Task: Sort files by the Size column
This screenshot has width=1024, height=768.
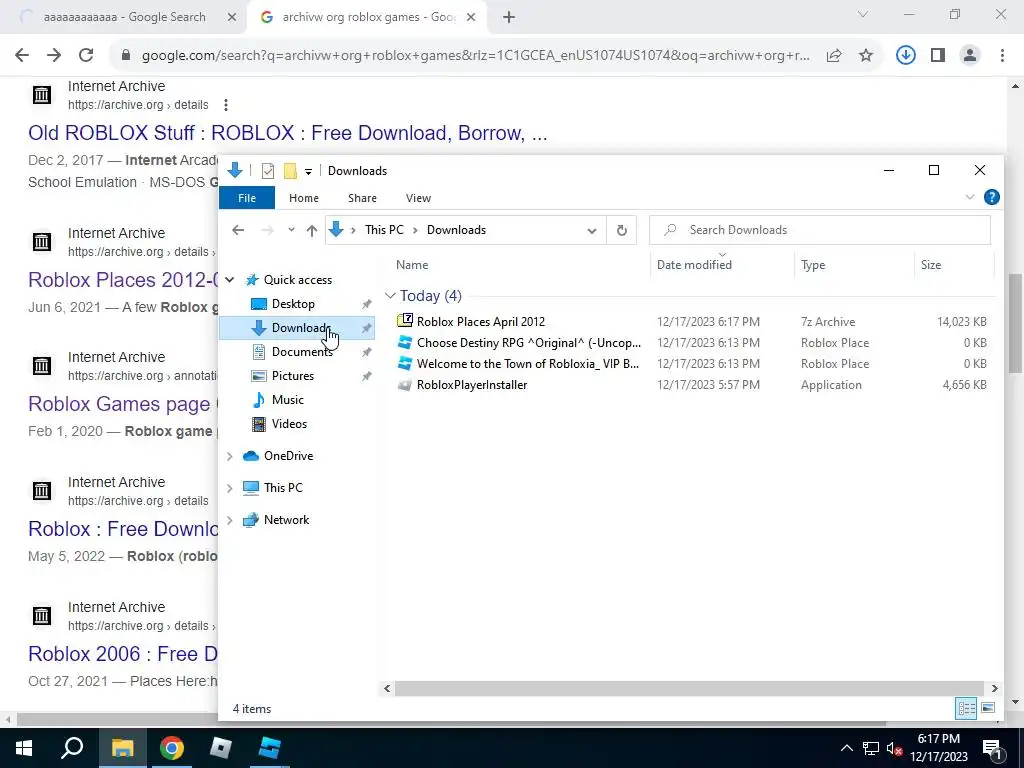Action: [931, 265]
